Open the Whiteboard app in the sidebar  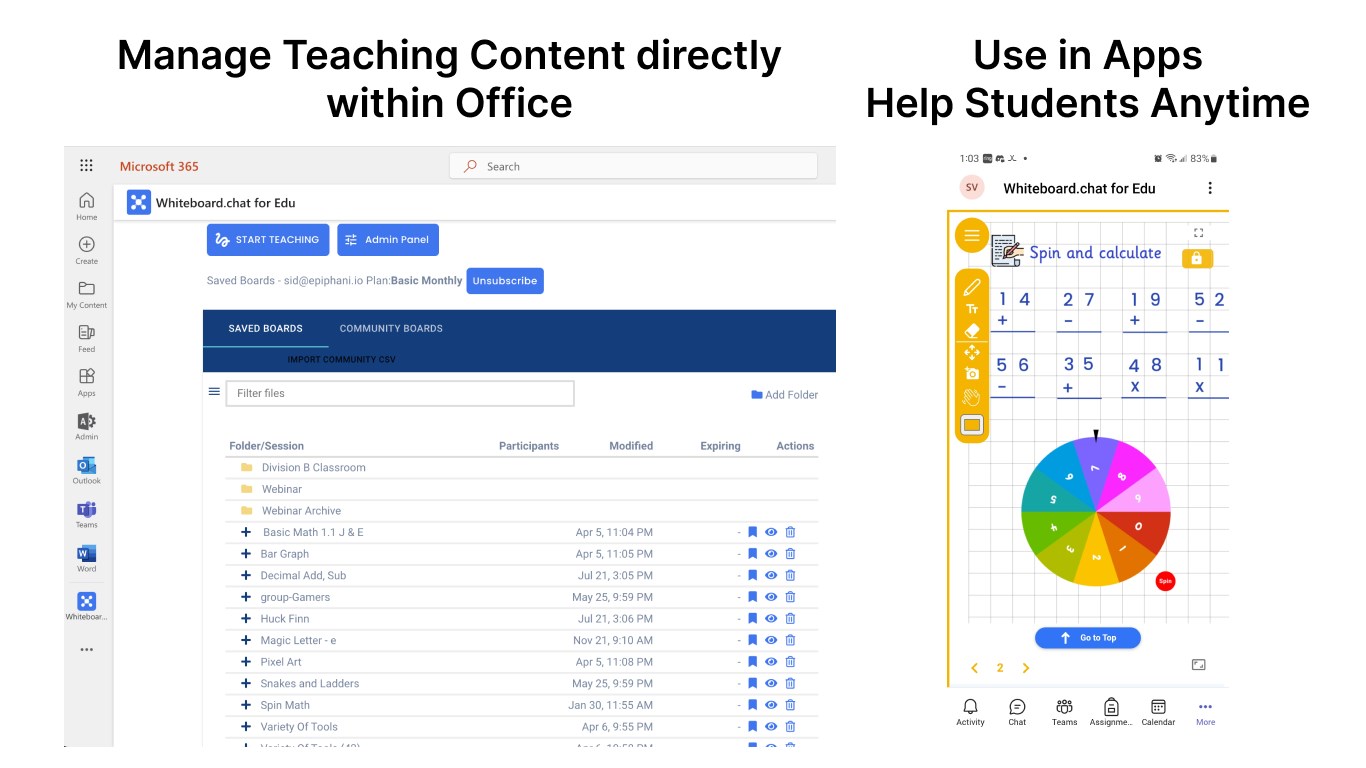coord(87,605)
